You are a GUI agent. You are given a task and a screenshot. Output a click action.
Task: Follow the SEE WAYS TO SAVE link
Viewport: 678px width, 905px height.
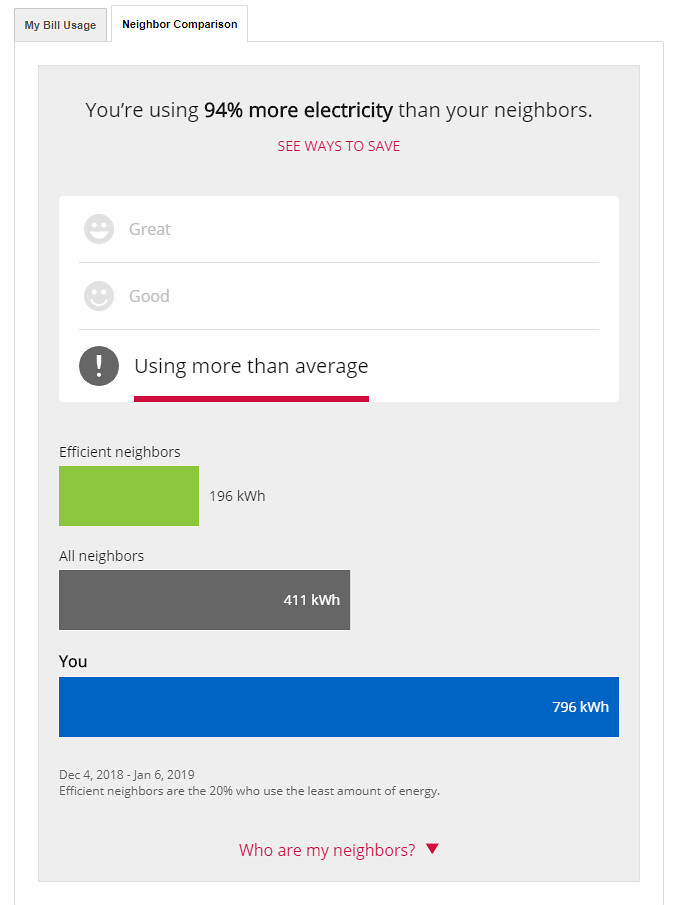(x=339, y=146)
